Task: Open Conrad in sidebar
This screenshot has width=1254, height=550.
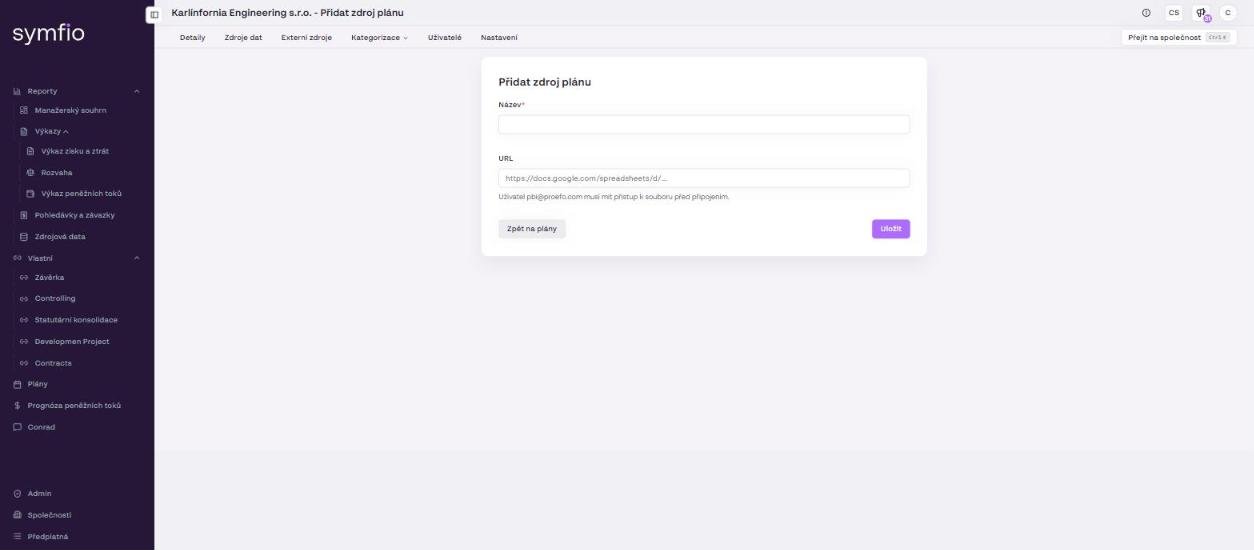Action: pos(41,427)
